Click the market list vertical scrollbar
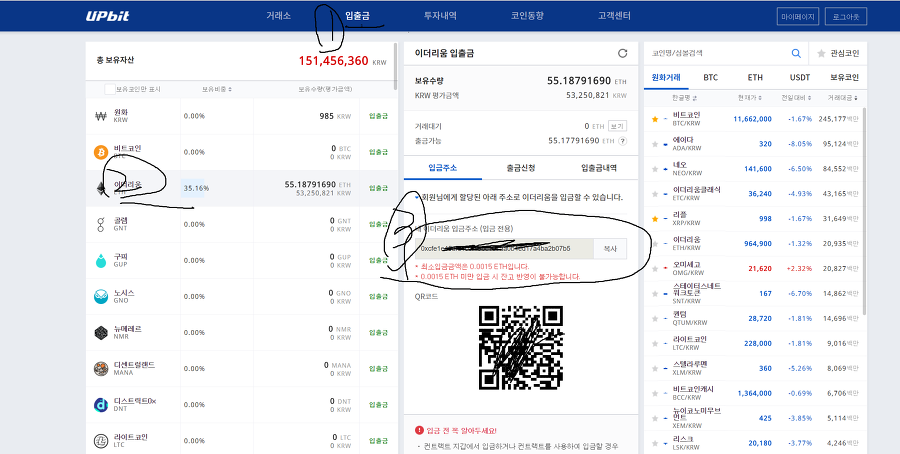The image size is (900, 454). (864, 212)
